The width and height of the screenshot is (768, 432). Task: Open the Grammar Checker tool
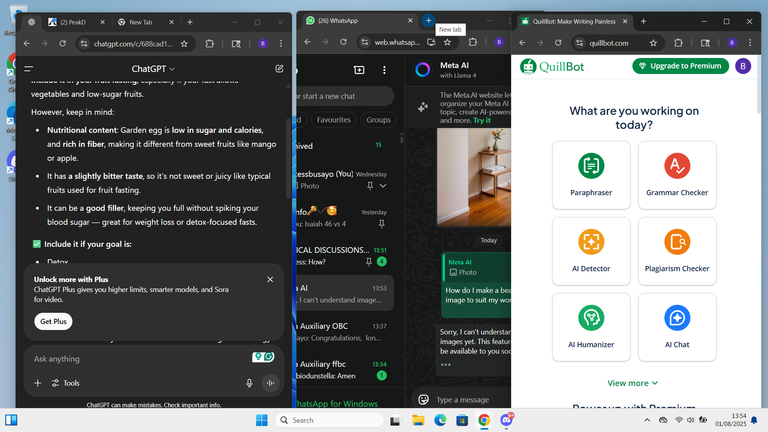tap(677, 175)
